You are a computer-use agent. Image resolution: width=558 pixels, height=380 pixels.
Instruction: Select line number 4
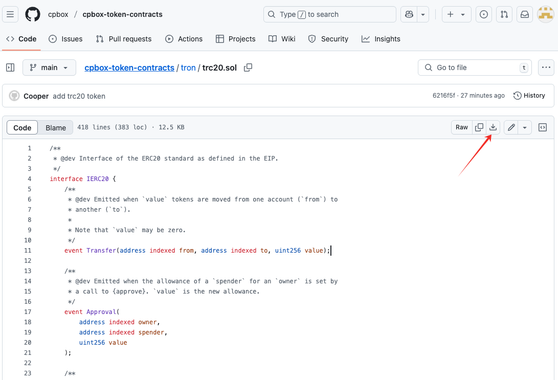pos(29,179)
